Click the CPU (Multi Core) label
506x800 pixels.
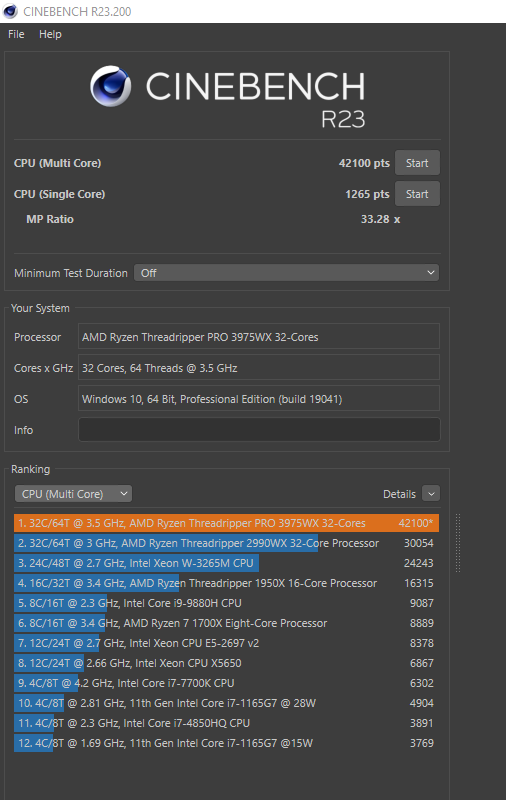click(58, 163)
